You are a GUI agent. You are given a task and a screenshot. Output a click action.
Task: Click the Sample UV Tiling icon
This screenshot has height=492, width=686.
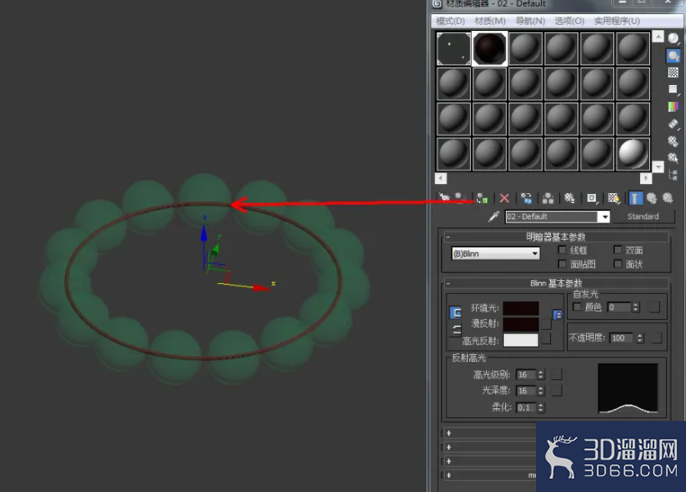(x=673, y=89)
